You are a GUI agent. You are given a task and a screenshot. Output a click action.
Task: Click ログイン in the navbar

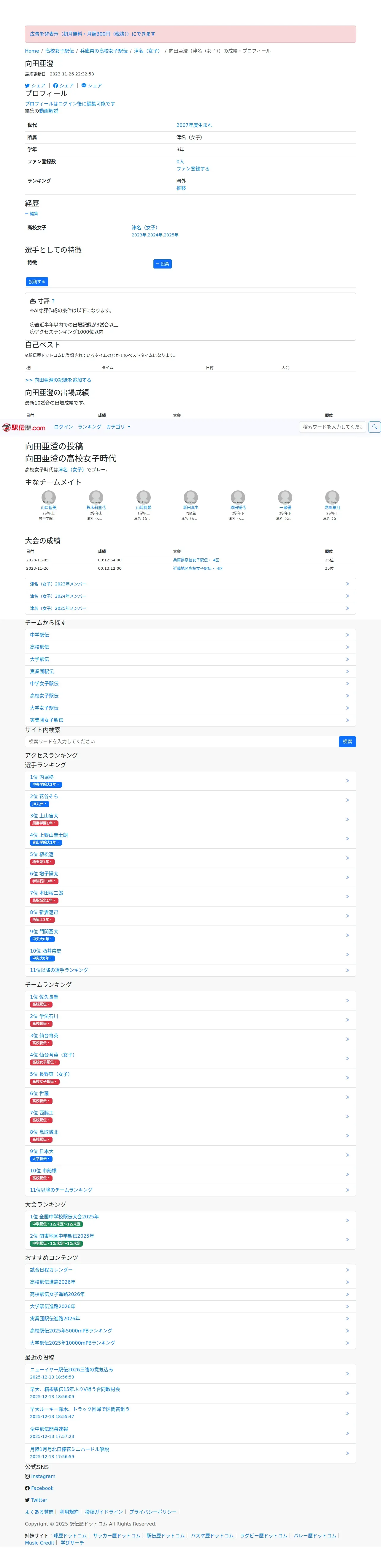63,427
